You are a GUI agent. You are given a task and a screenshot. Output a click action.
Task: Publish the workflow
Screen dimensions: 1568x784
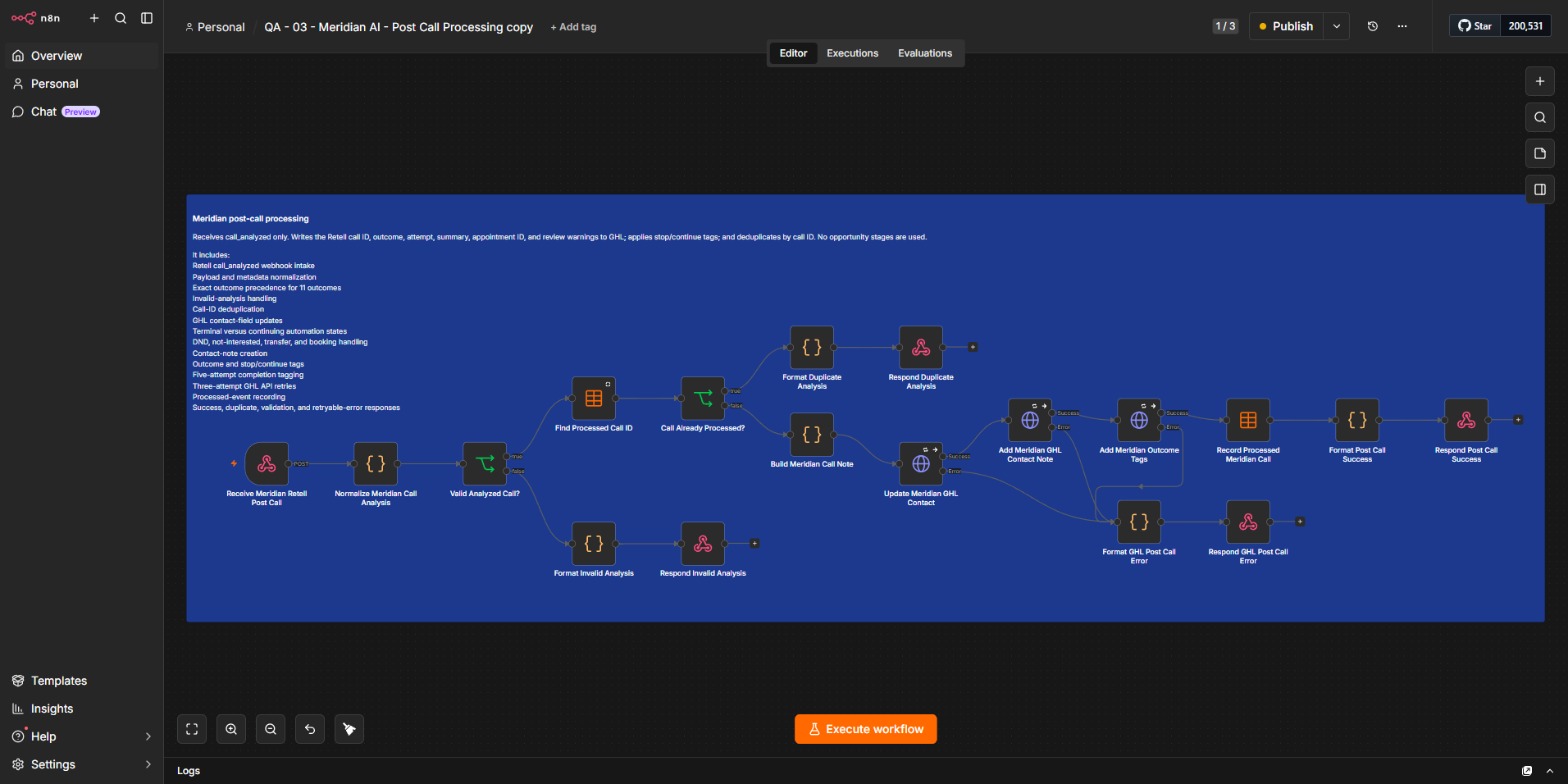pyautogui.click(x=1286, y=26)
